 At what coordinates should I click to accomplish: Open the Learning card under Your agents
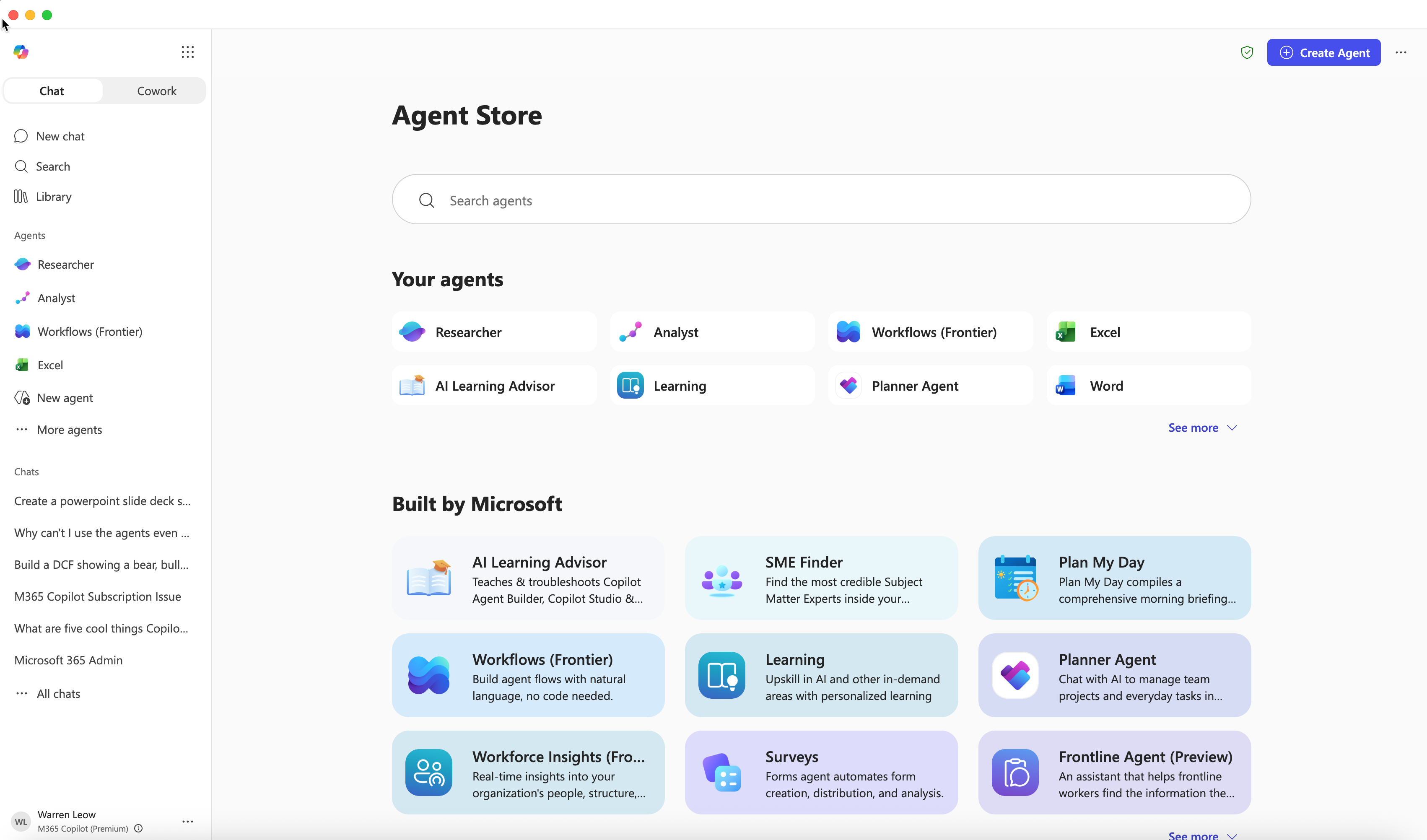tap(712, 386)
